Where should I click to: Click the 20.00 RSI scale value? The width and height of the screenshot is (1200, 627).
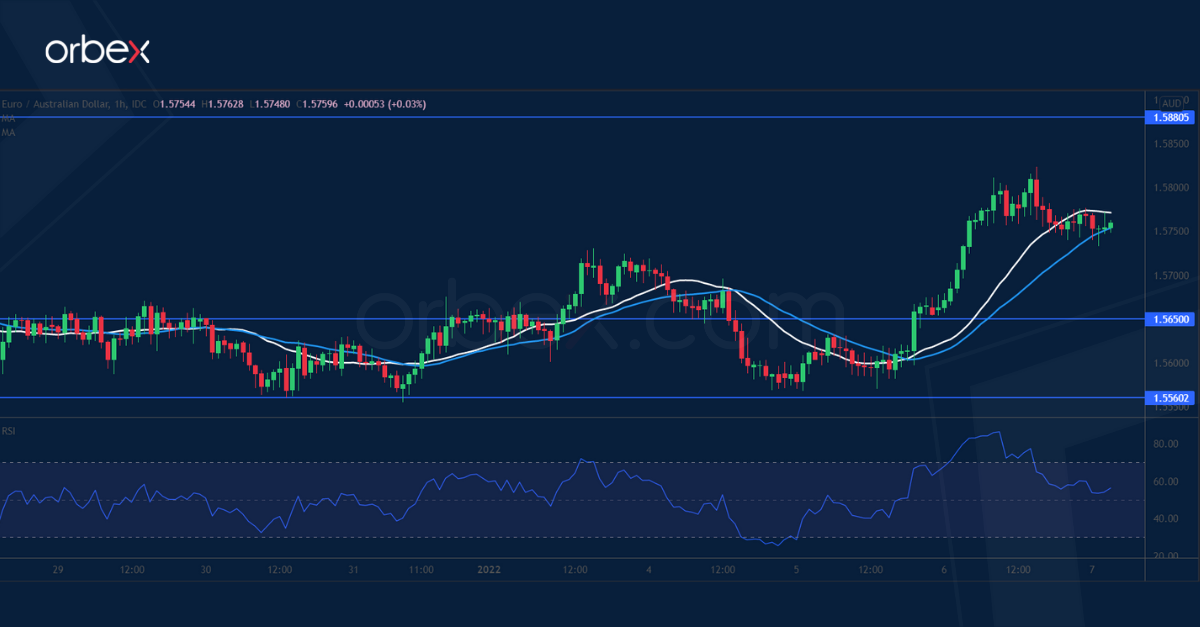click(x=1165, y=556)
